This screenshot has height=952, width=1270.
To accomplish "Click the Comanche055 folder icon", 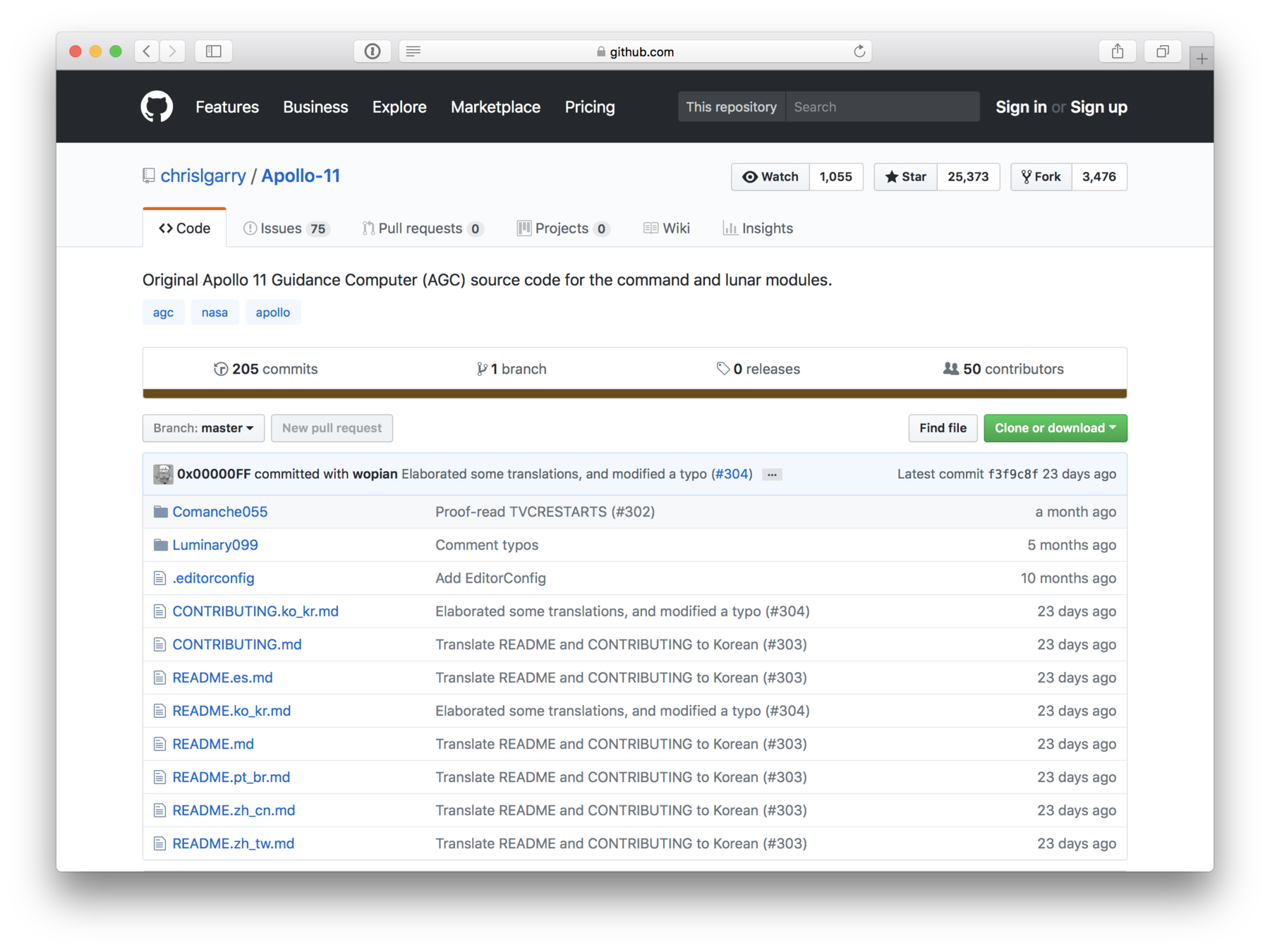I will (161, 511).
